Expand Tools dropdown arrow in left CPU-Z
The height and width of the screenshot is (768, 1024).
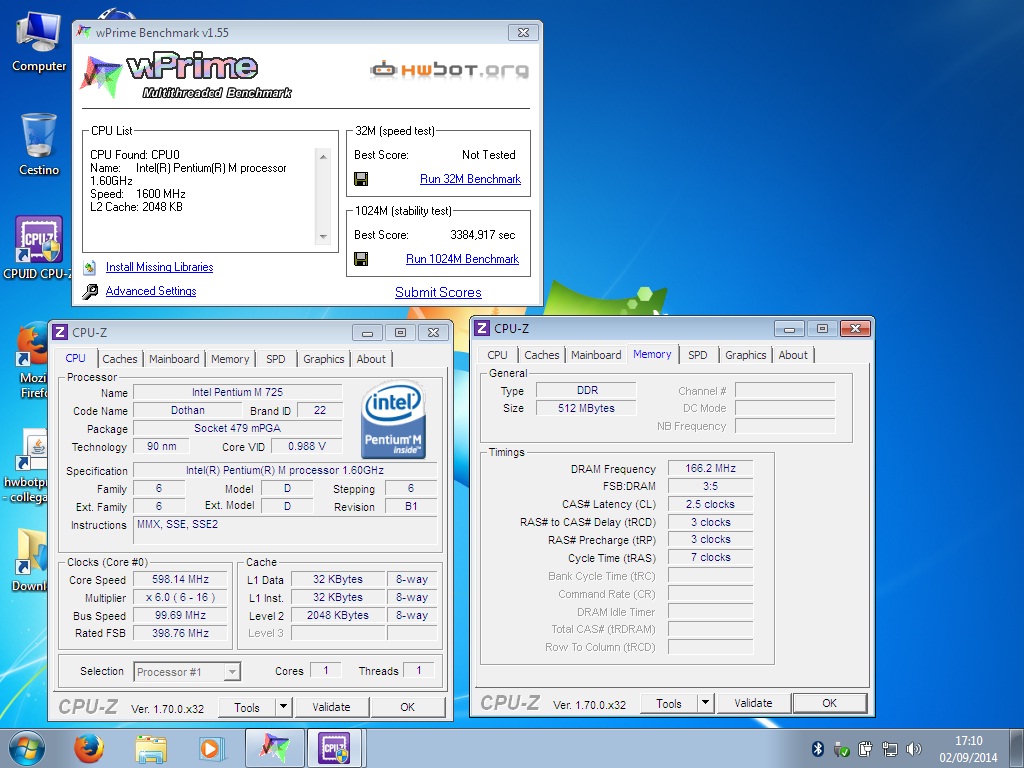tap(283, 707)
